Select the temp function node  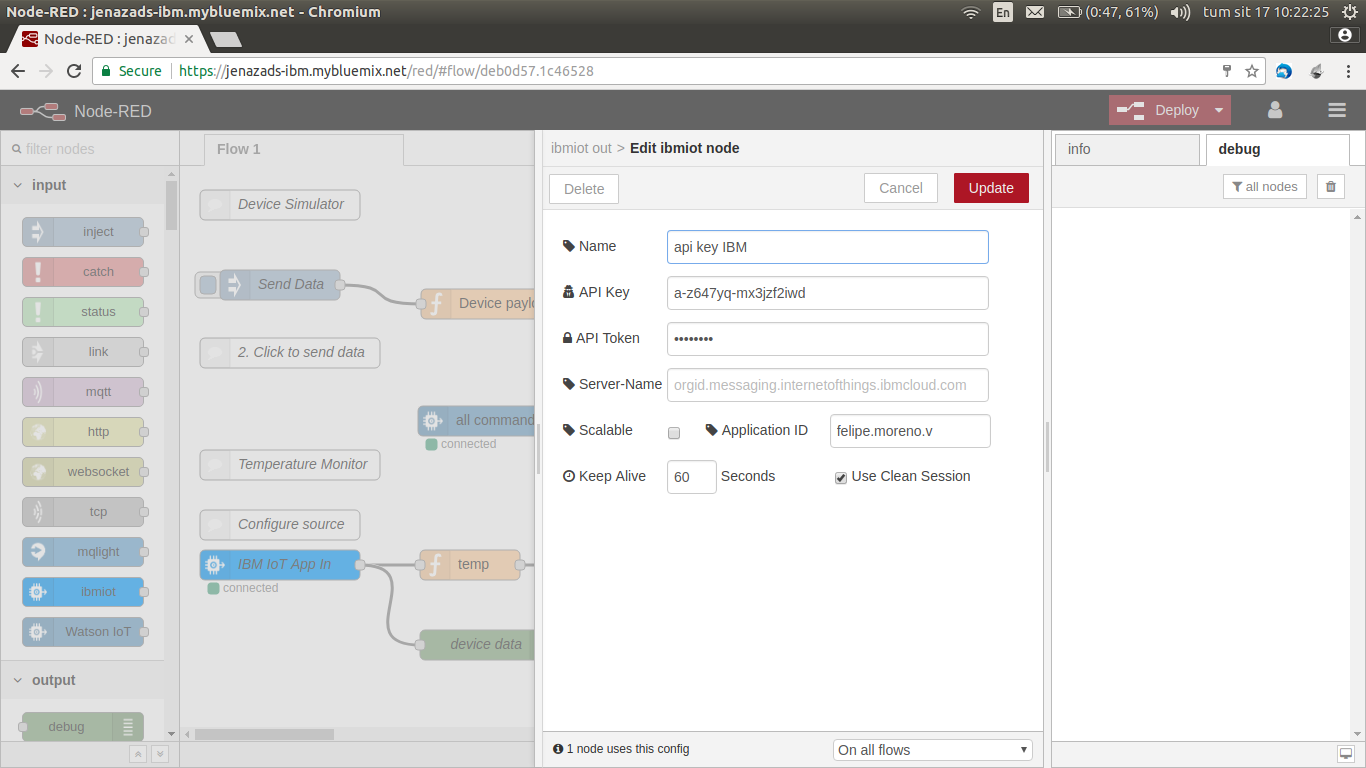pyautogui.click(x=470, y=565)
